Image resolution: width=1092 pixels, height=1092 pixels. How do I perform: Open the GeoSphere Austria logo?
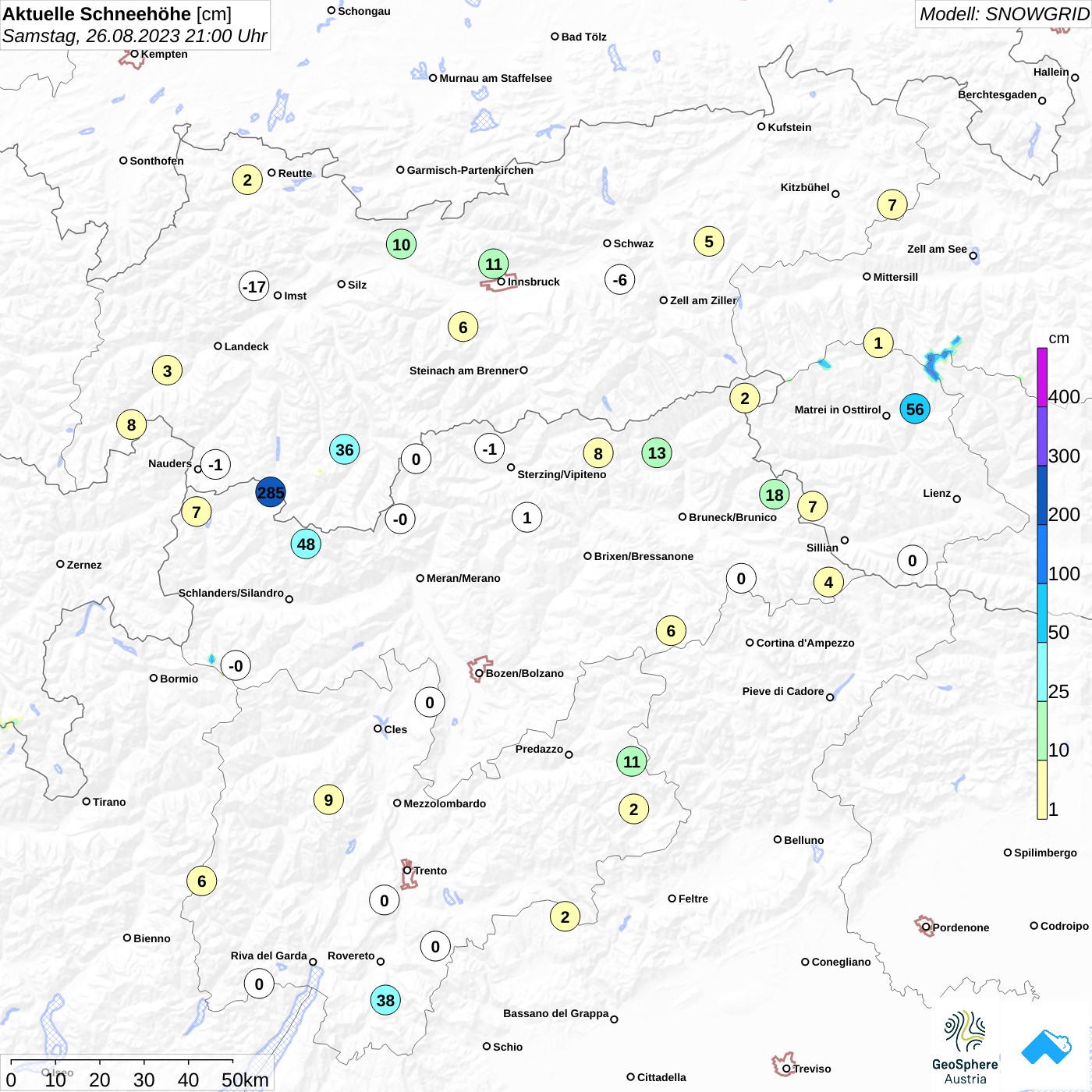(x=965, y=1048)
